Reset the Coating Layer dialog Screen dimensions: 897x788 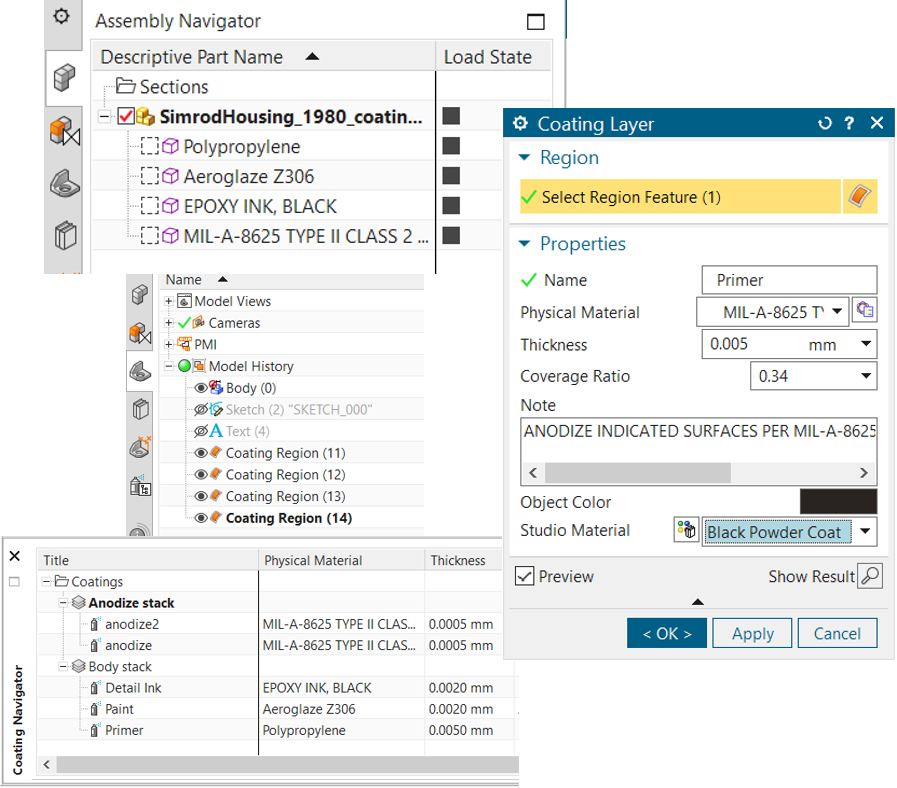coord(824,124)
